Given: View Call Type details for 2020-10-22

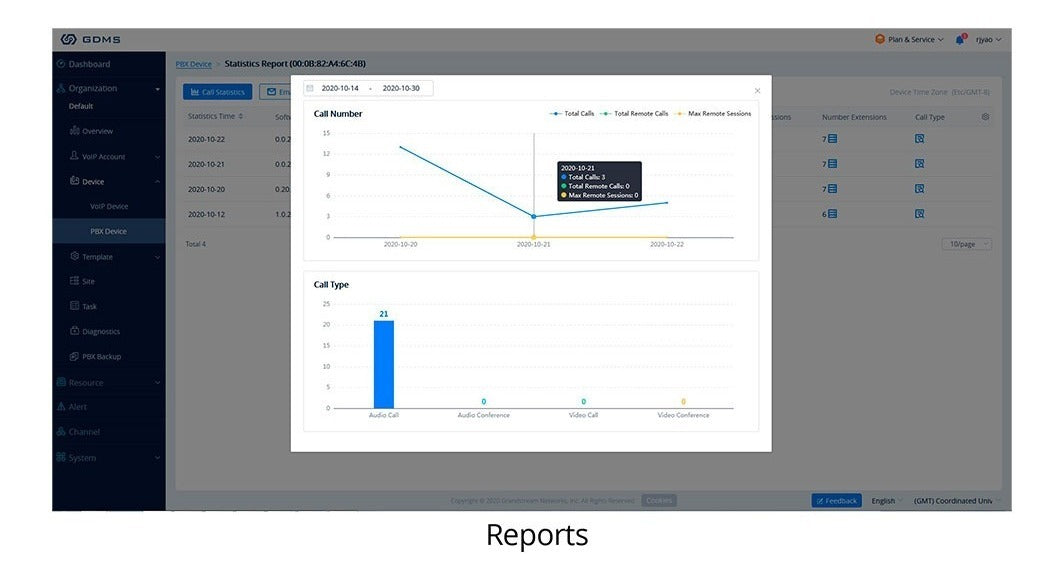Looking at the screenshot, I should [918, 138].
